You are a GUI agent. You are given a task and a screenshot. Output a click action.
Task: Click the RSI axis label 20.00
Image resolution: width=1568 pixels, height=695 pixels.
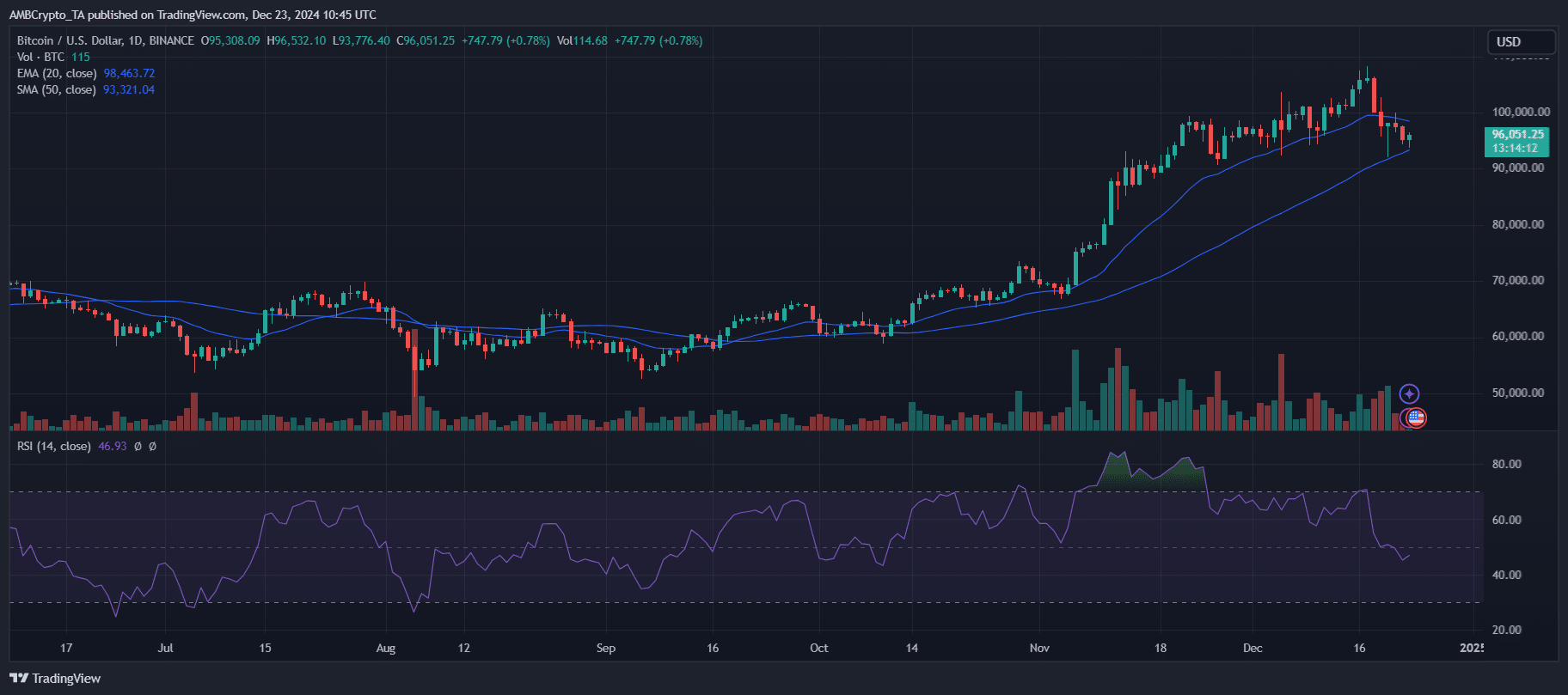pyautogui.click(x=1507, y=630)
